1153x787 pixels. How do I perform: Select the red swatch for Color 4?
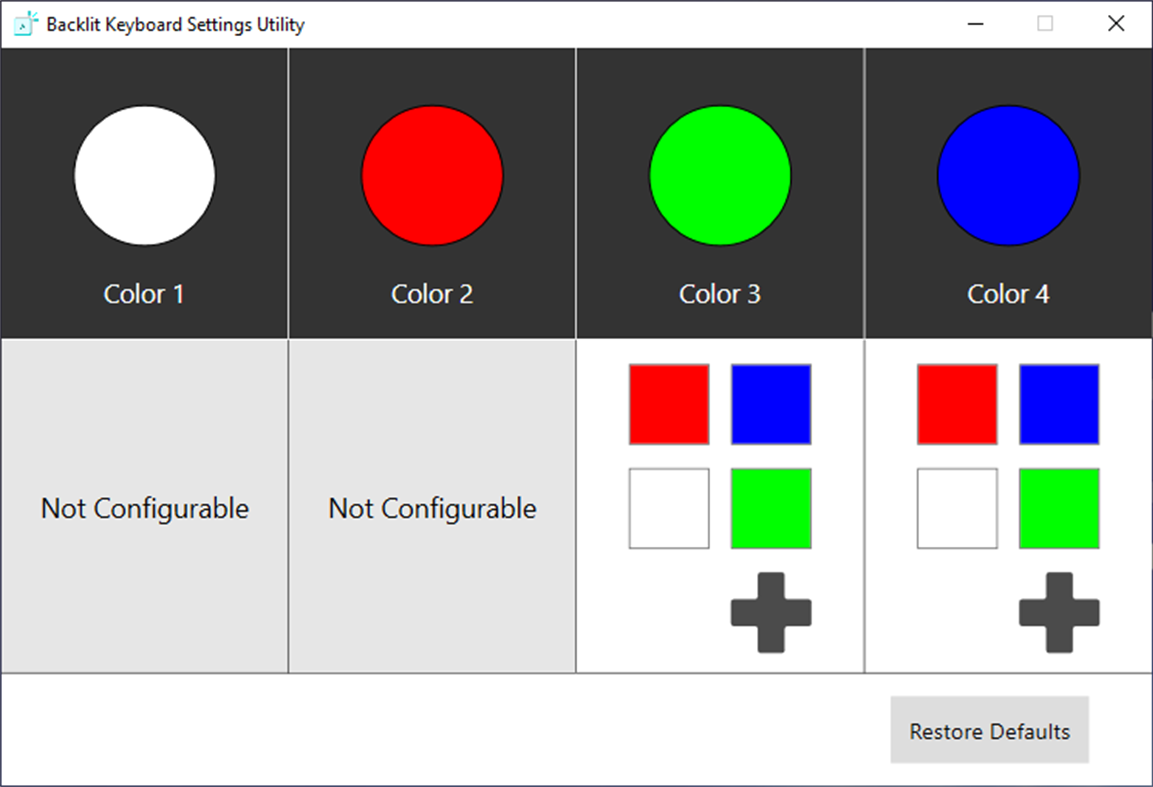click(956, 404)
